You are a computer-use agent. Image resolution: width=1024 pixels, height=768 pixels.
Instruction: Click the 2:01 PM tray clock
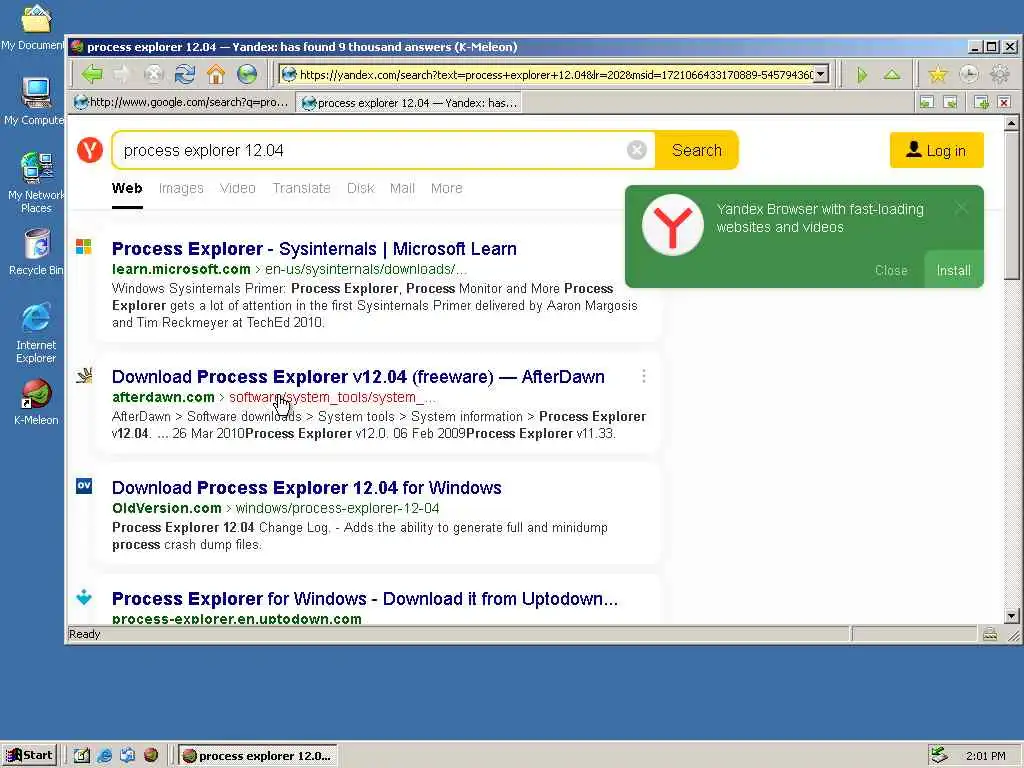point(985,756)
